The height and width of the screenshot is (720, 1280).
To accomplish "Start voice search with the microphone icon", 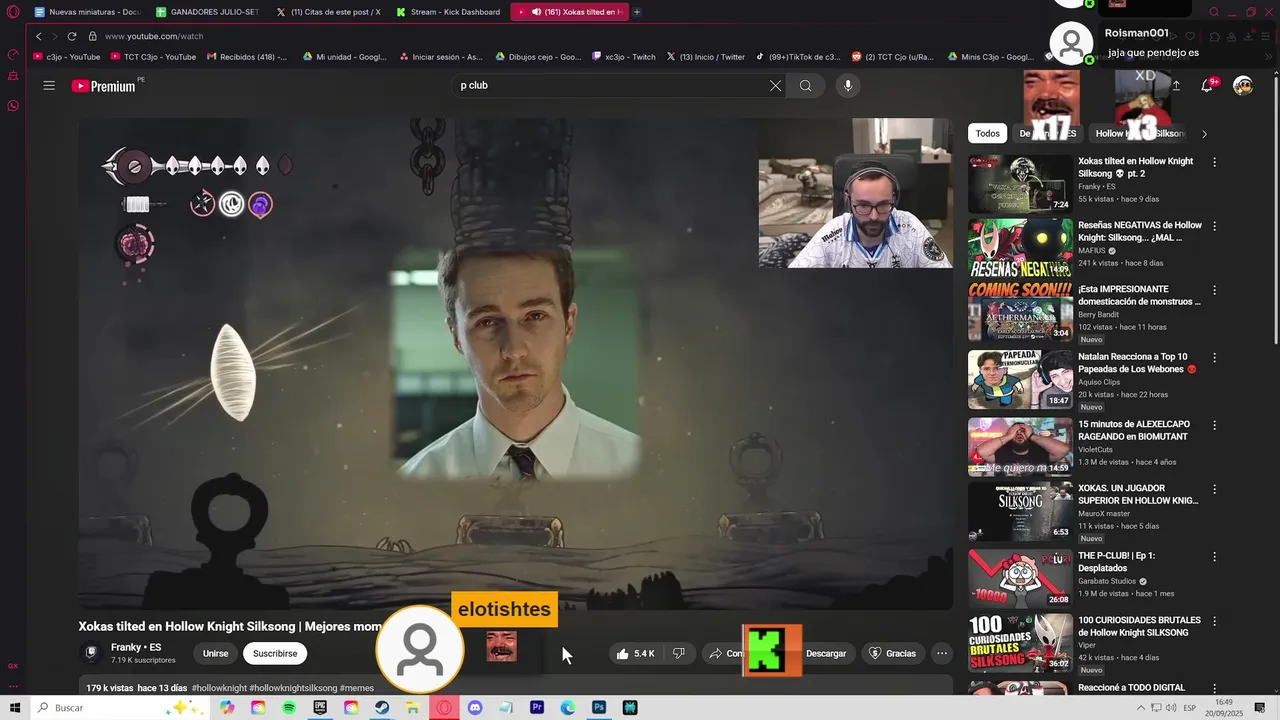I will click(848, 86).
